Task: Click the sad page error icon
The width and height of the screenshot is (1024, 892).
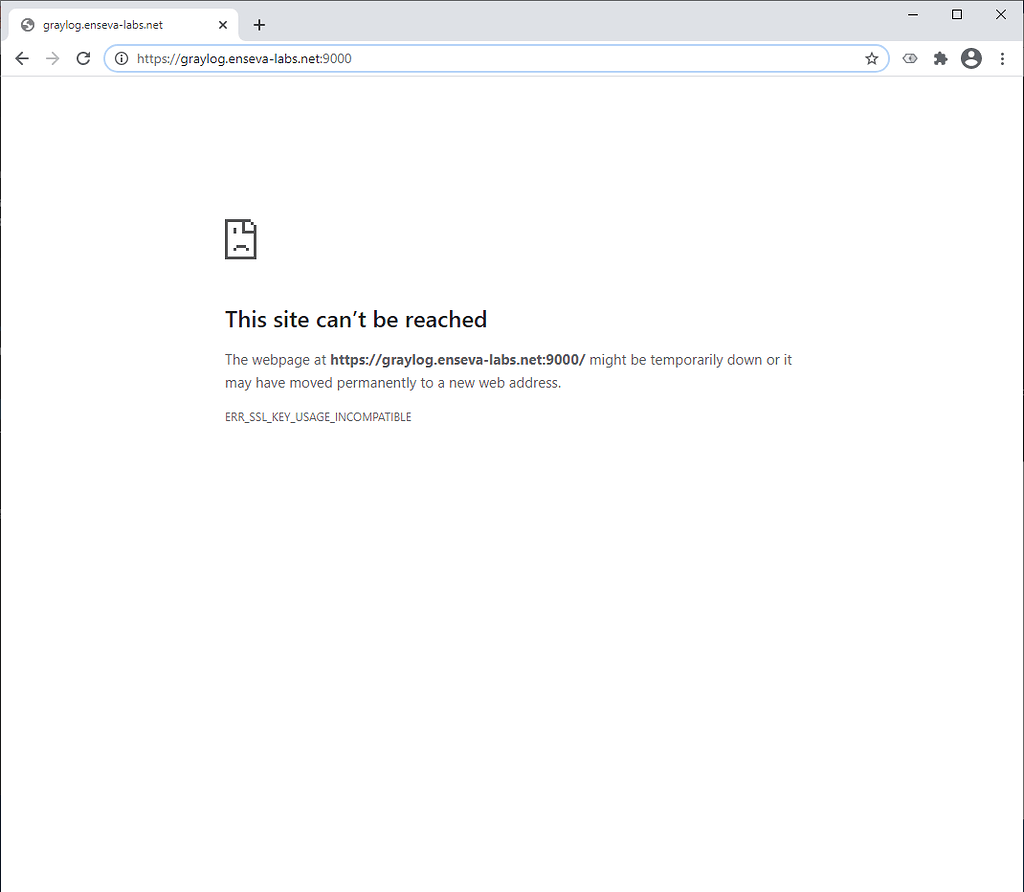Action: (x=241, y=239)
